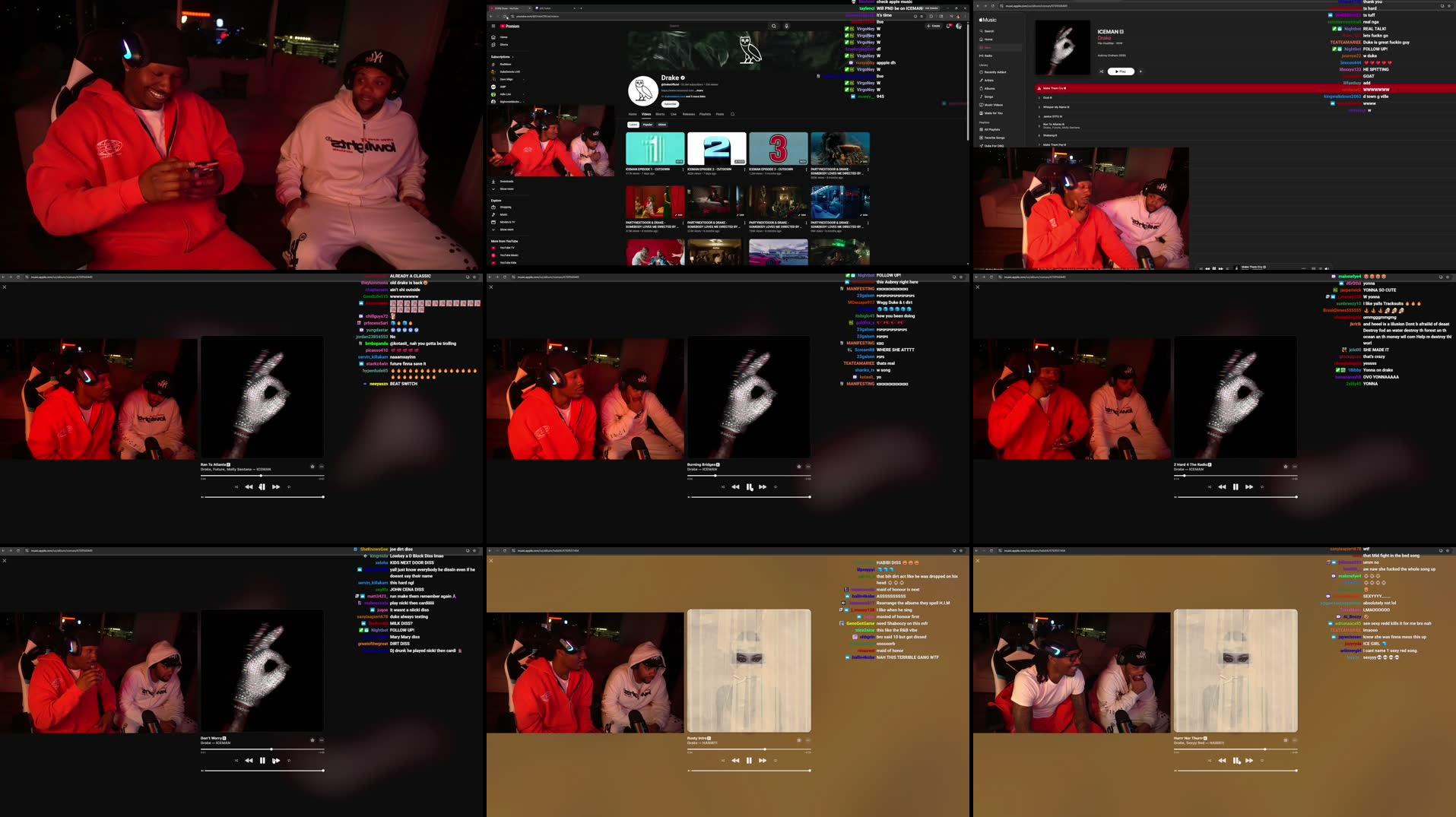Open more options in Ran To Atlanta player
Screen dimensions: 1456x817
coord(322,467)
